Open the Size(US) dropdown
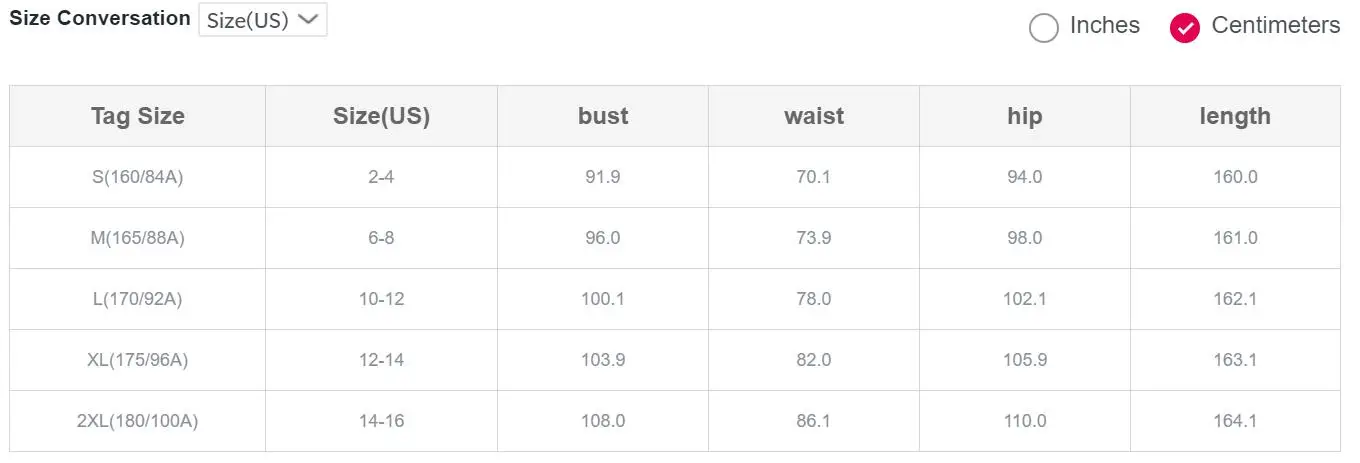Image resolution: width=1360 pixels, height=463 pixels. pos(263,20)
